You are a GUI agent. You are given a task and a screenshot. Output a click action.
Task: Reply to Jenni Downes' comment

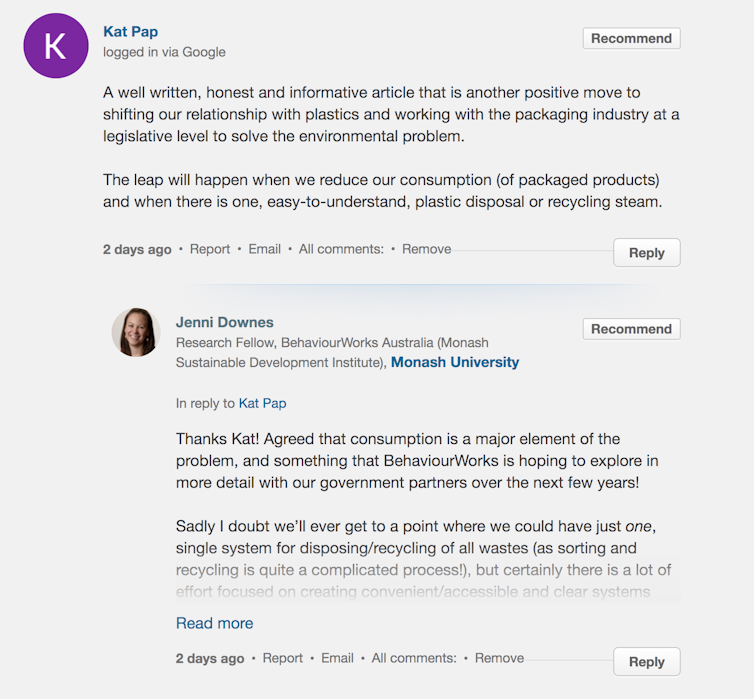click(646, 662)
